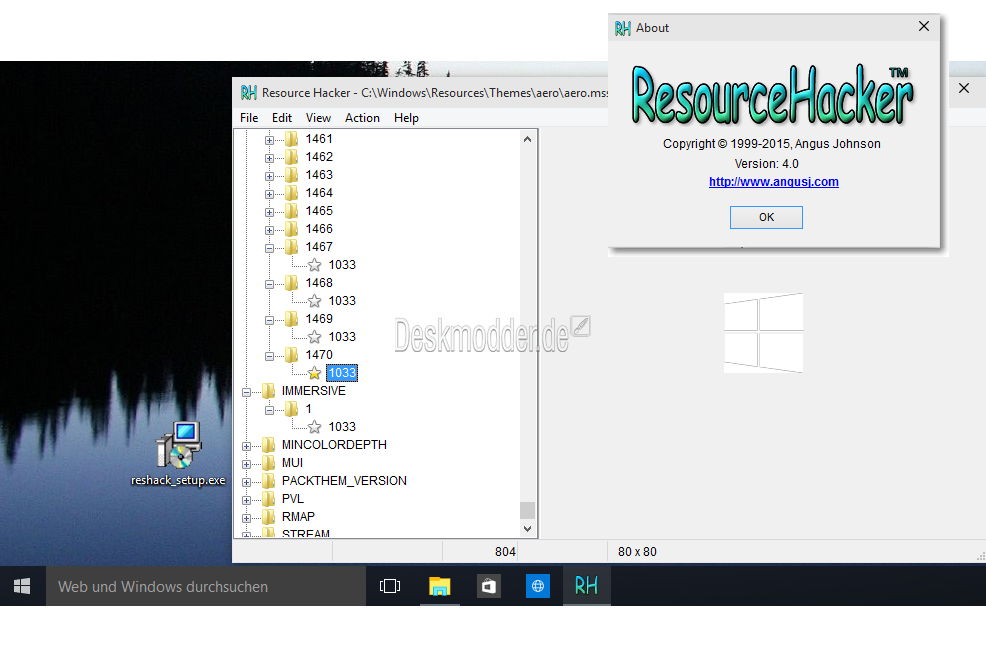Open the Action menu
The height and width of the screenshot is (659, 986).
click(x=362, y=118)
